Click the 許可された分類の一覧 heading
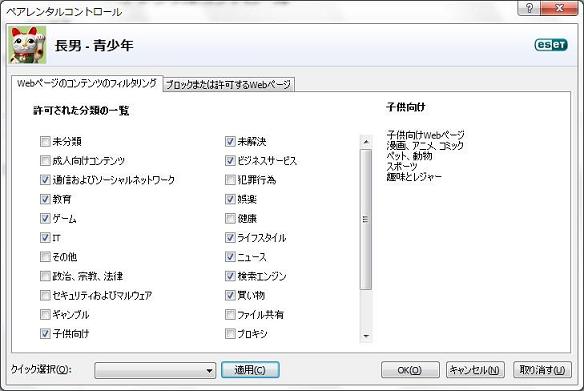The image size is (584, 391). (81, 111)
